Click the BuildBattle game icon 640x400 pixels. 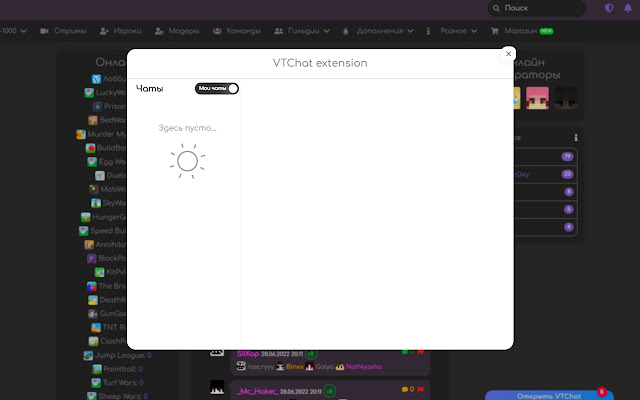click(91, 148)
